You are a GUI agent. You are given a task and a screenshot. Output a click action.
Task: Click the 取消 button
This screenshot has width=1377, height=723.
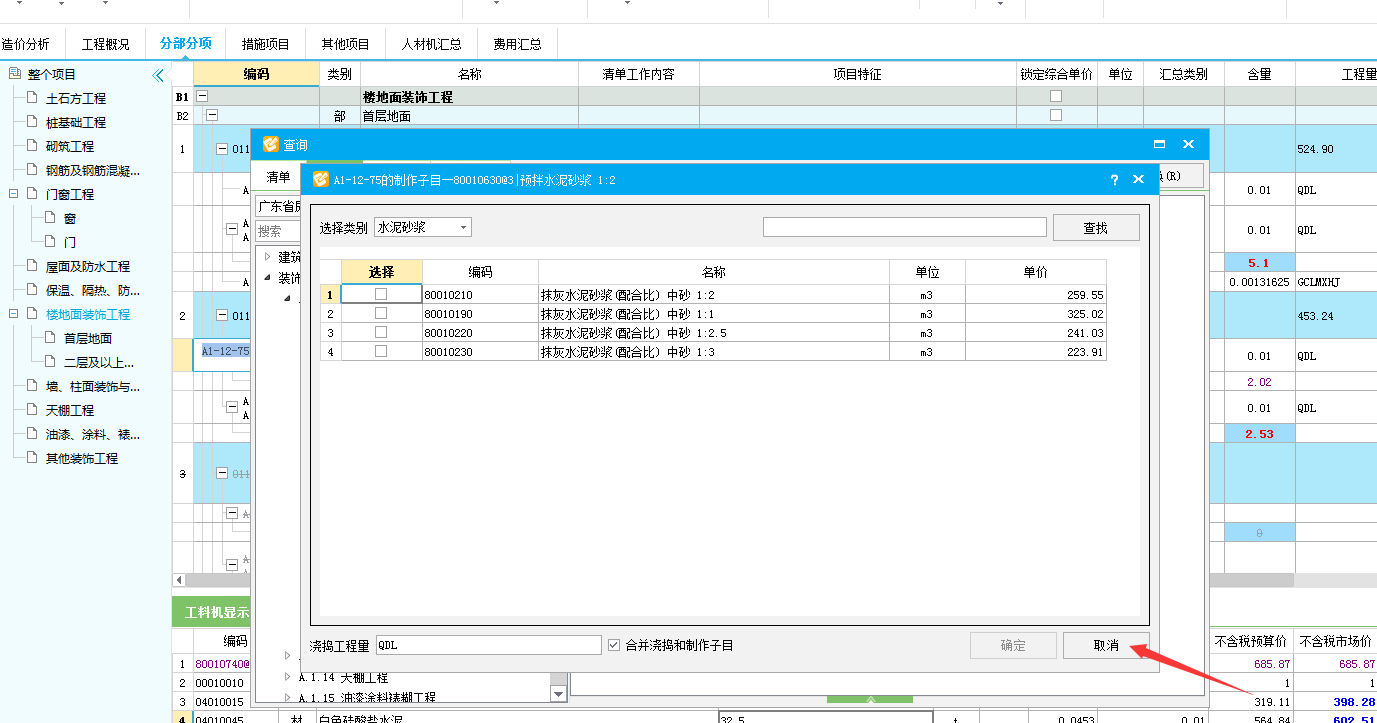coord(1106,645)
